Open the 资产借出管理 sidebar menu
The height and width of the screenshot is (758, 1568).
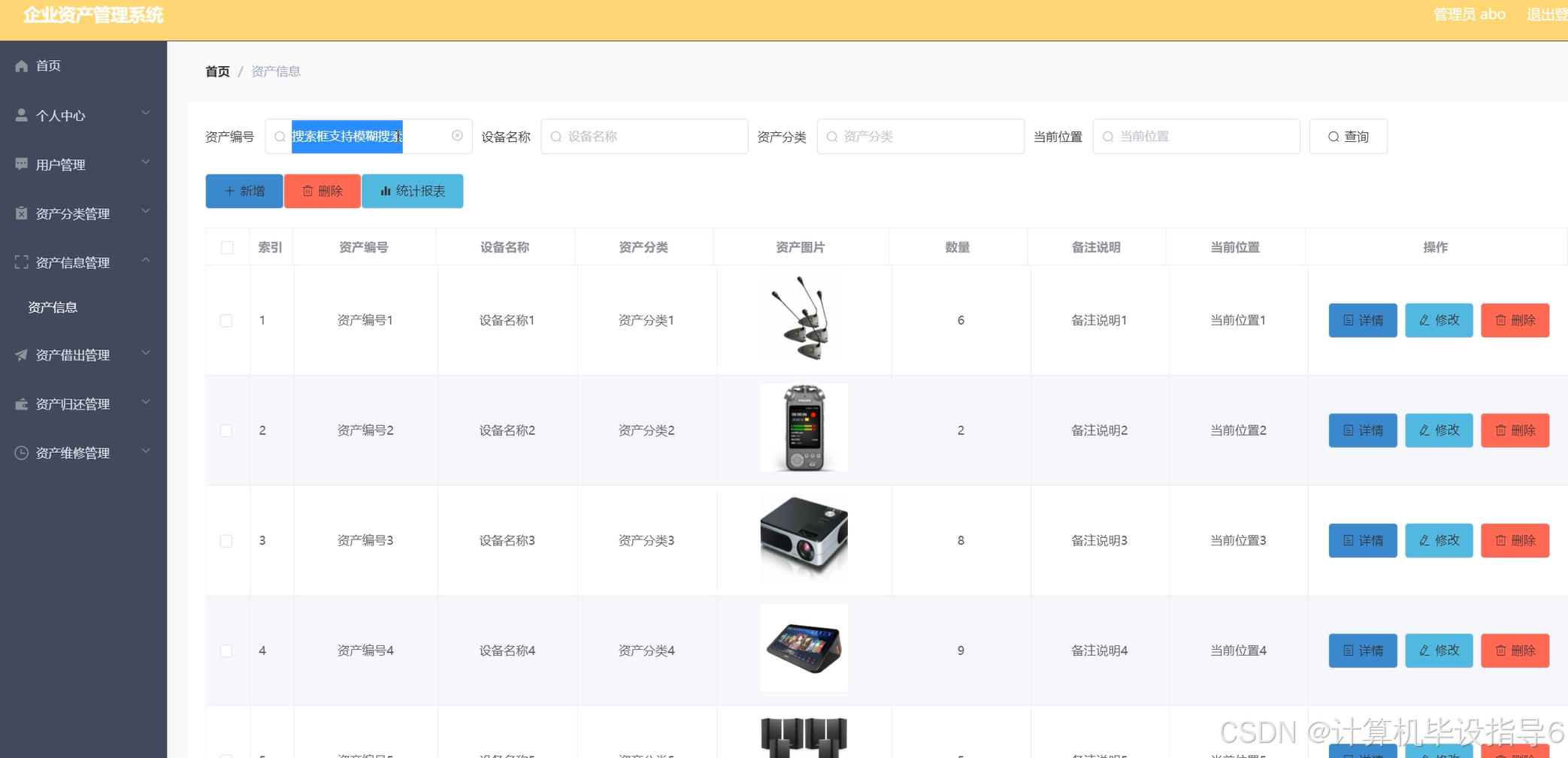point(83,355)
